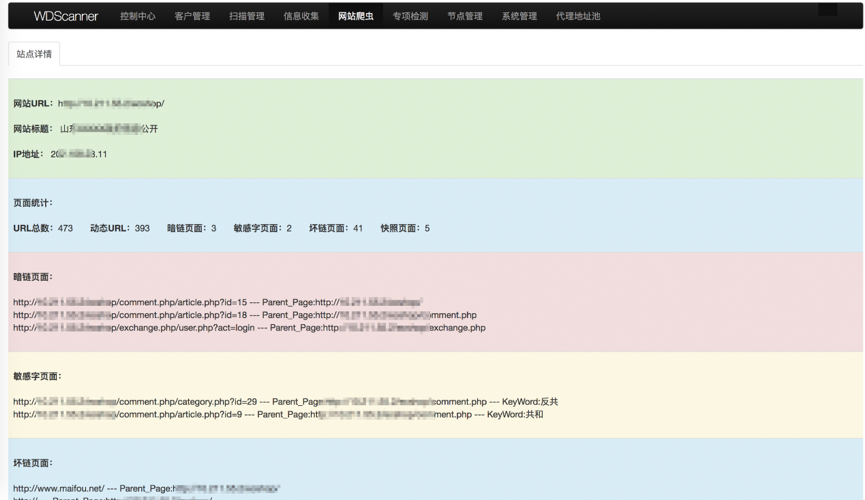The height and width of the screenshot is (500, 865).
Task: Click the dark-link entry user.php?act=login
Action: point(249,327)
